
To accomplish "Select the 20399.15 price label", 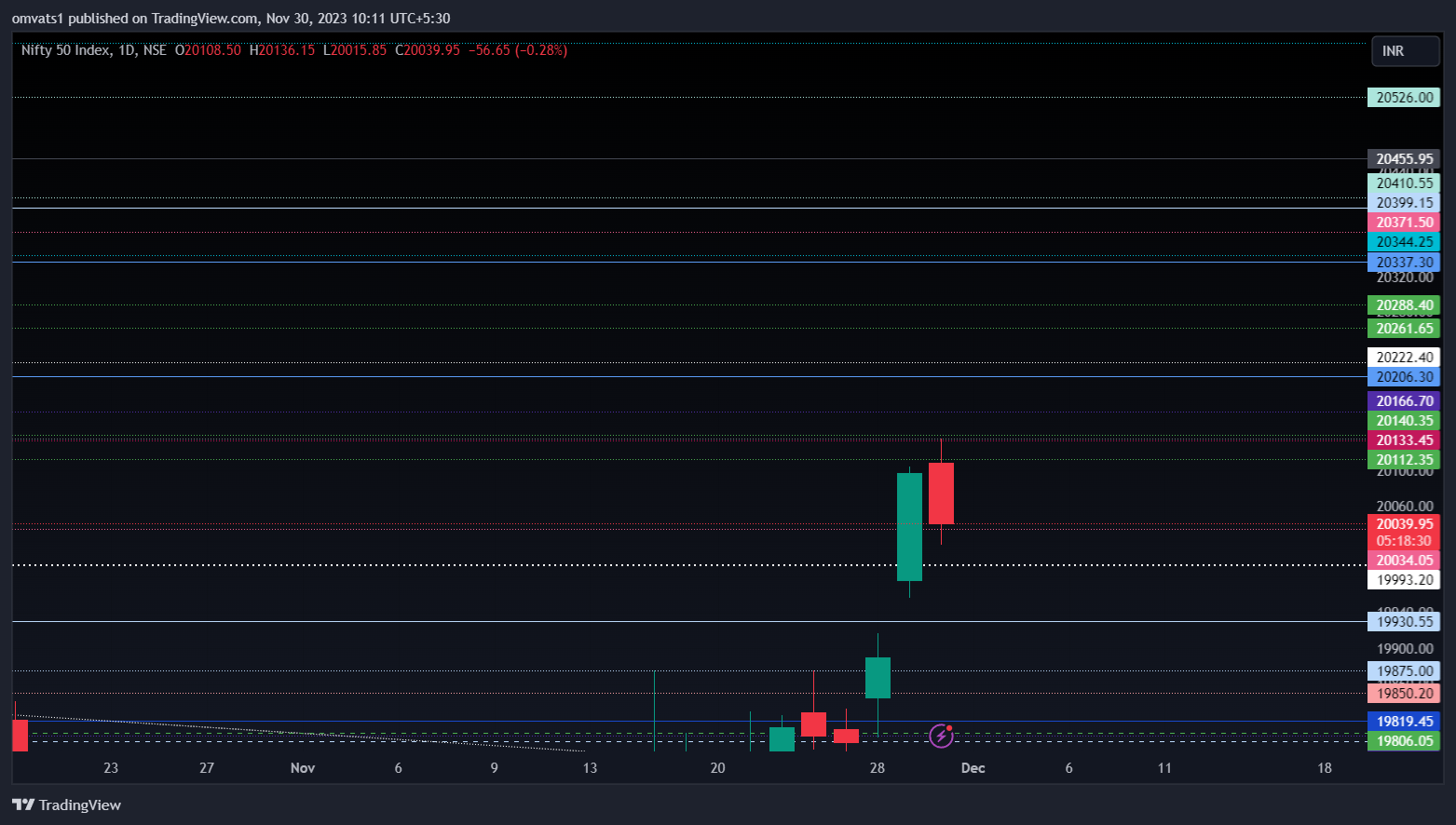I will coord(1404,203).
